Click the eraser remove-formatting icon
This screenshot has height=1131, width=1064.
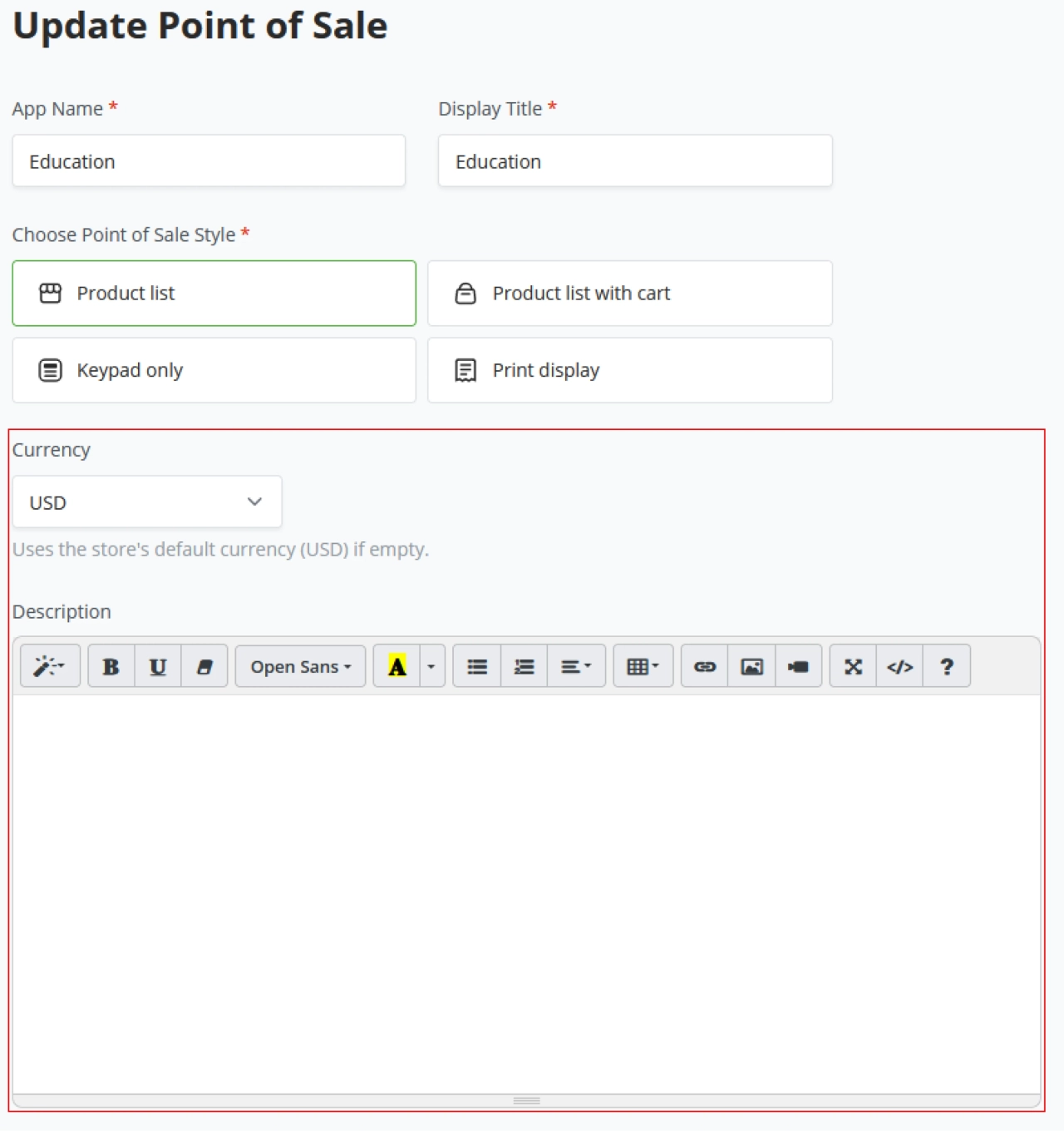click(204, 667)
